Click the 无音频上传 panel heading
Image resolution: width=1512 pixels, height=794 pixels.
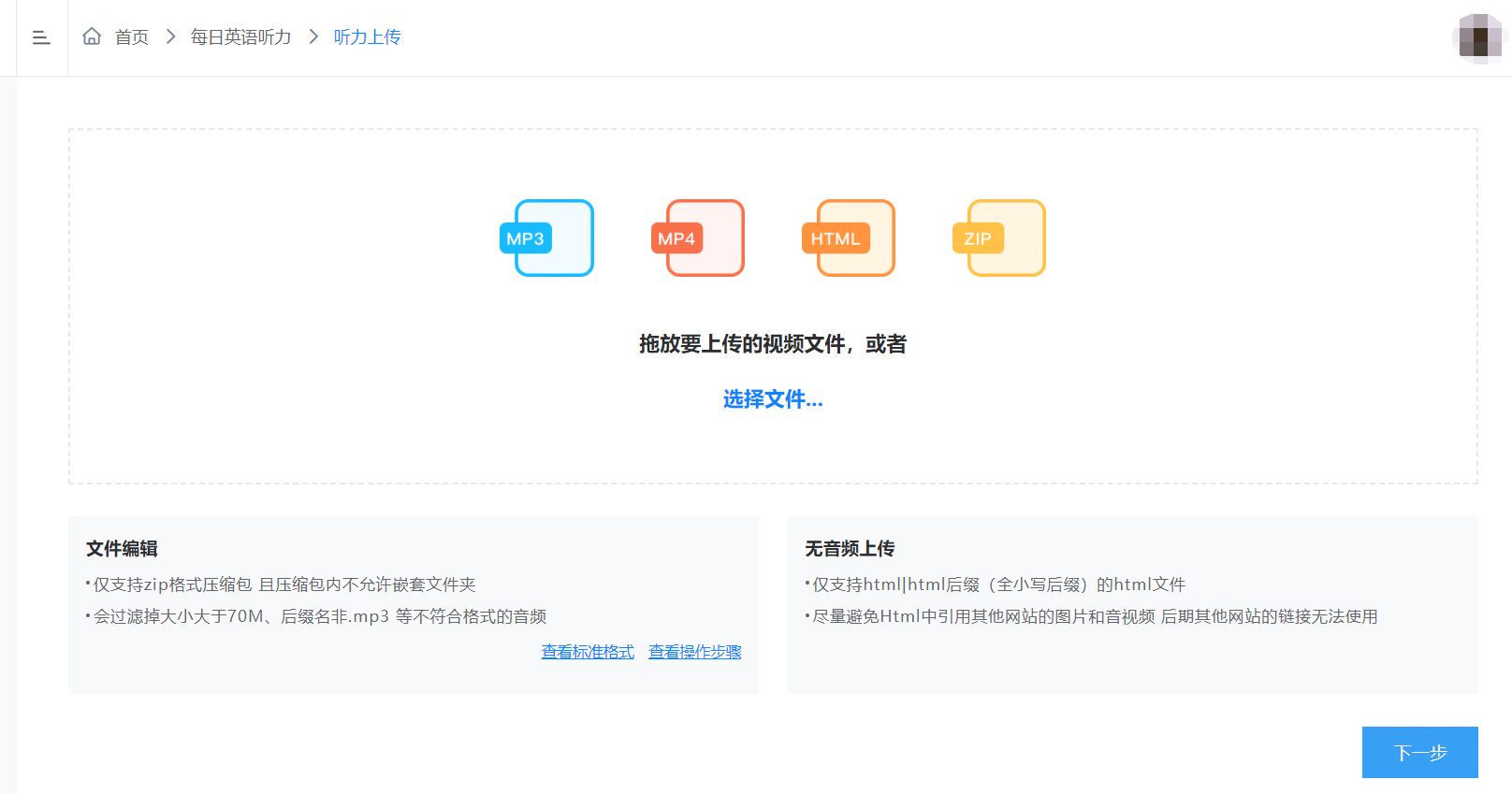pyautogui.click(x=850, y=549)
